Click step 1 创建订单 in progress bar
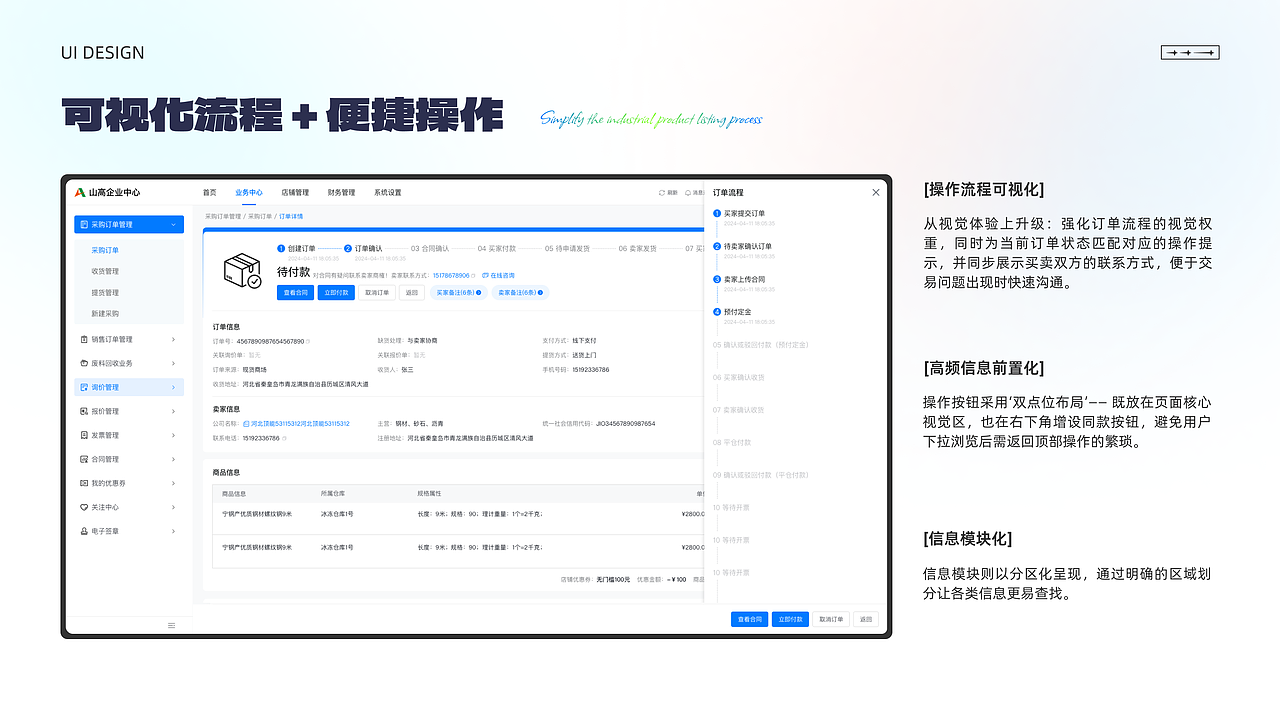Viewport: 1280px width, 720px height. click(x=296, y=248)
